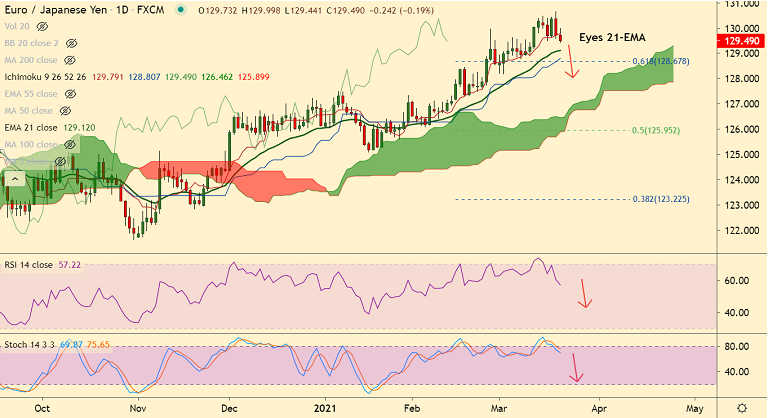Click the Apr label on time axis
The height and width of the screenshot is (418, 768).
599,408
